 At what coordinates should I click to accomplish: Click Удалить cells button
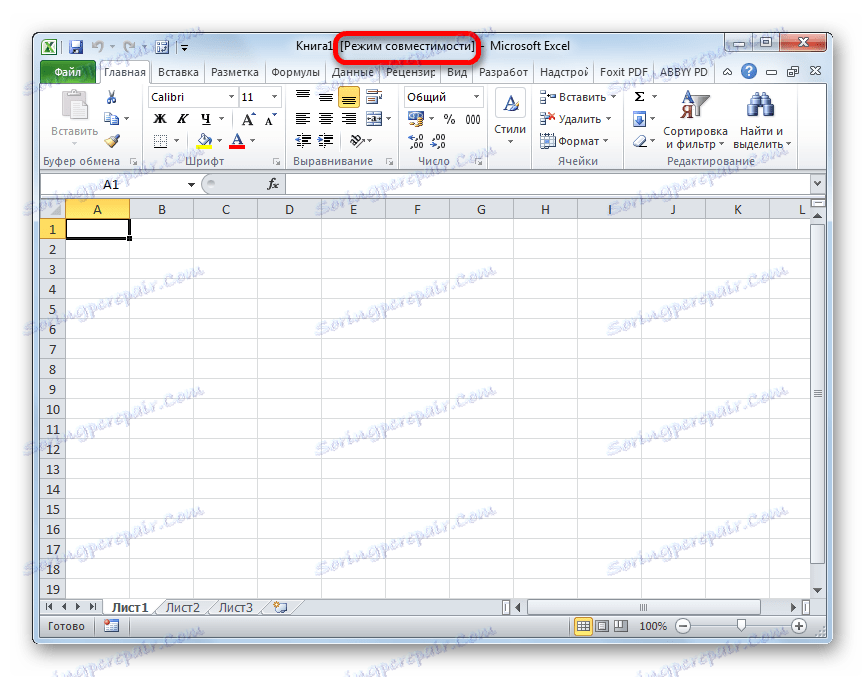575,119
